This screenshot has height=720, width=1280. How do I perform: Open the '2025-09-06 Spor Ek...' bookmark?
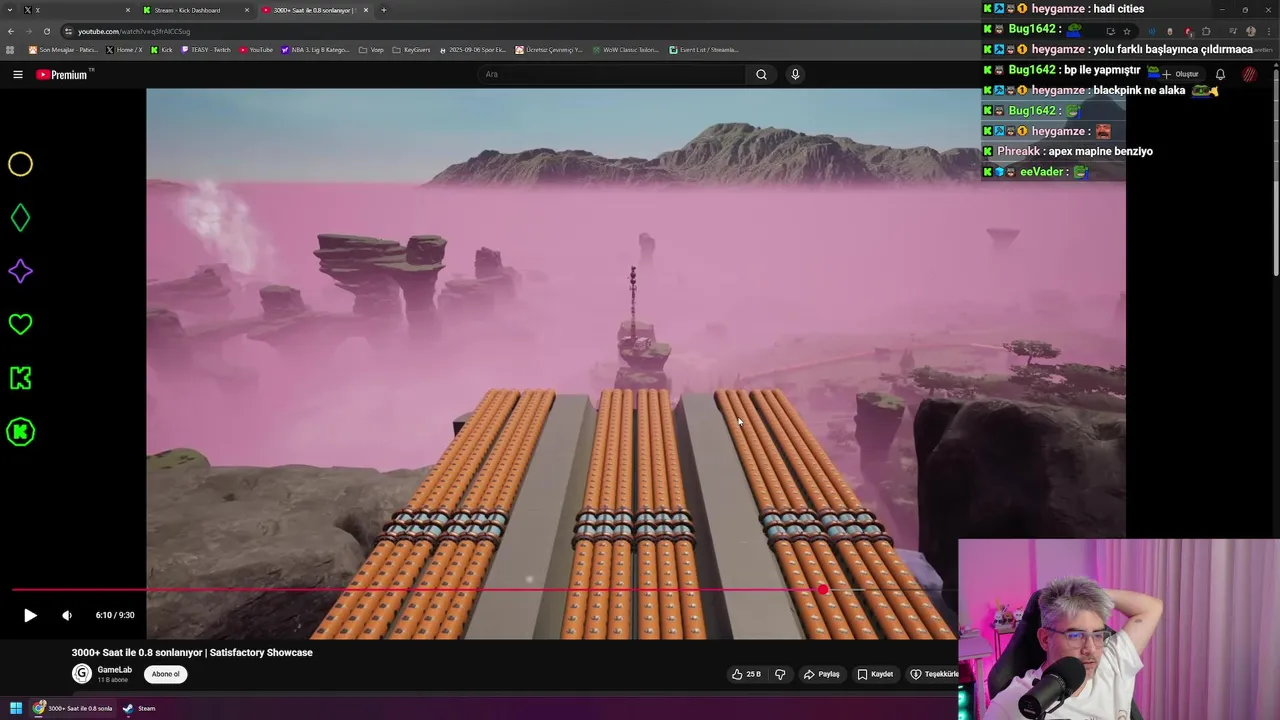point(473,49)
